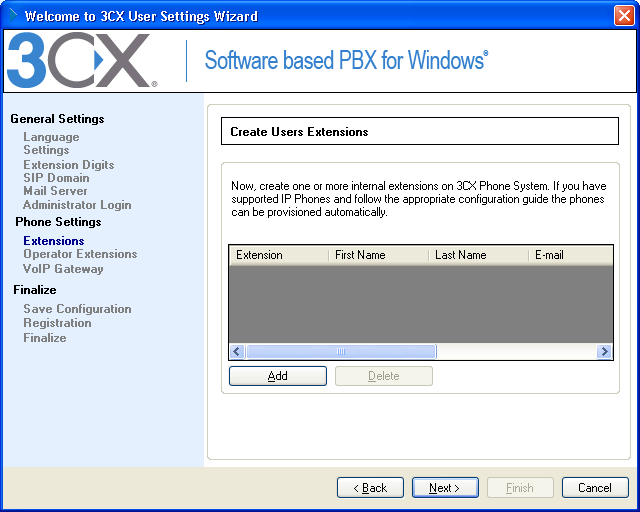Sort by the Last Name column header
640x512 pixels.
click(477, 255)
